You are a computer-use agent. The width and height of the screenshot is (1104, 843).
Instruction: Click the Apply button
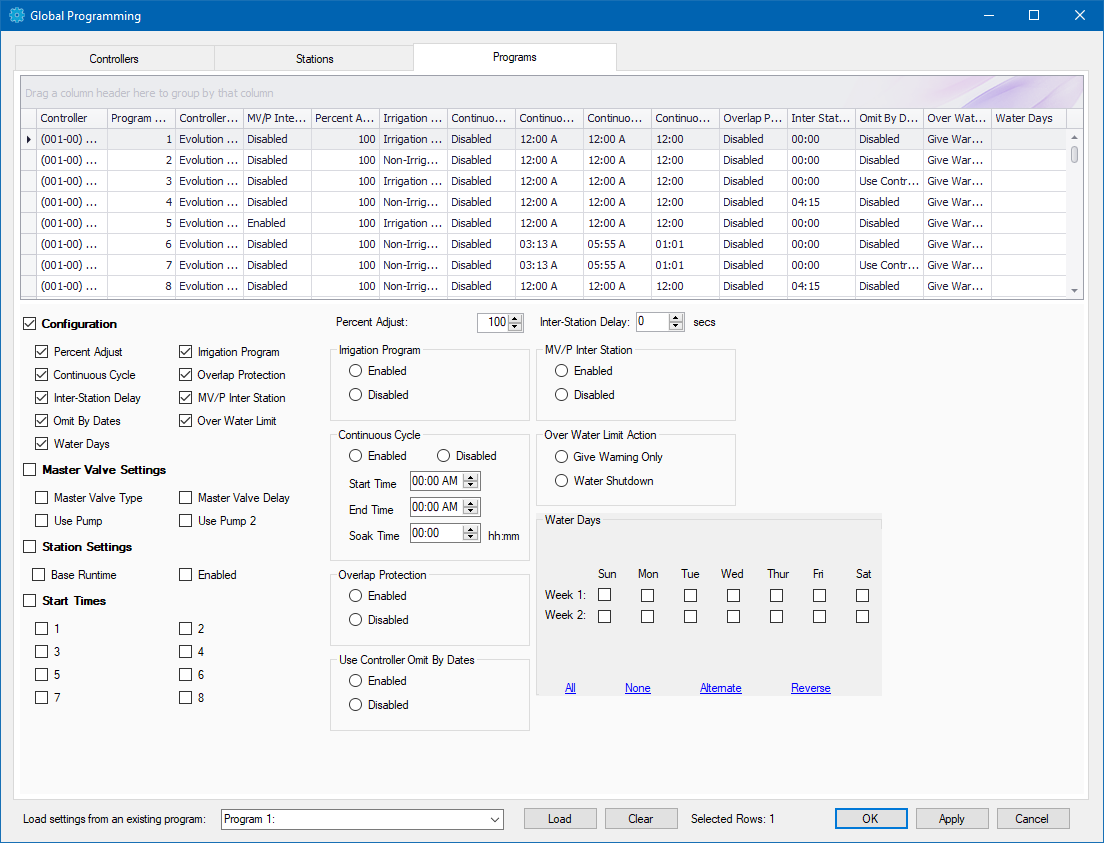coord(952,818)
